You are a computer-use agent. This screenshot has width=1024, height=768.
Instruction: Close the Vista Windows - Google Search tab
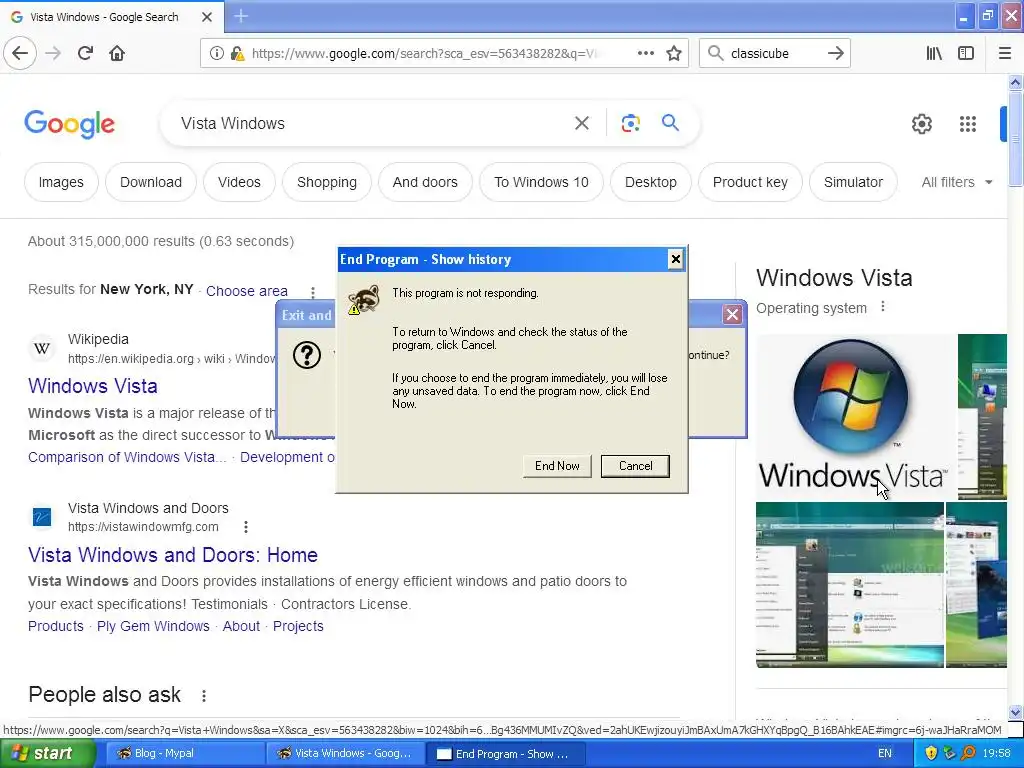(206, 17)
